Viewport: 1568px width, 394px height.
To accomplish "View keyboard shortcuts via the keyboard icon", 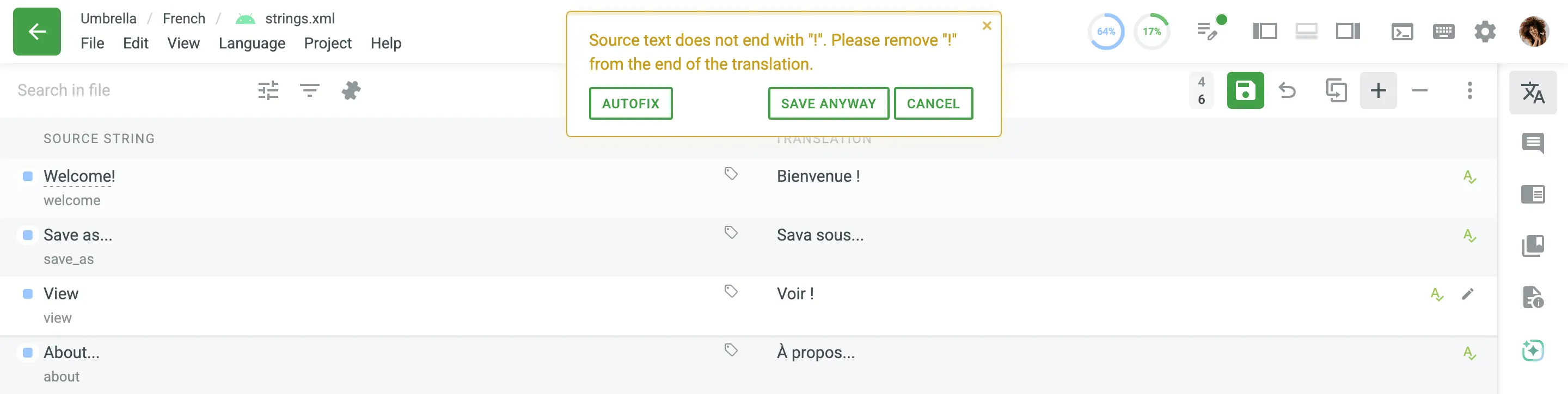I will tap(1444, 30).
